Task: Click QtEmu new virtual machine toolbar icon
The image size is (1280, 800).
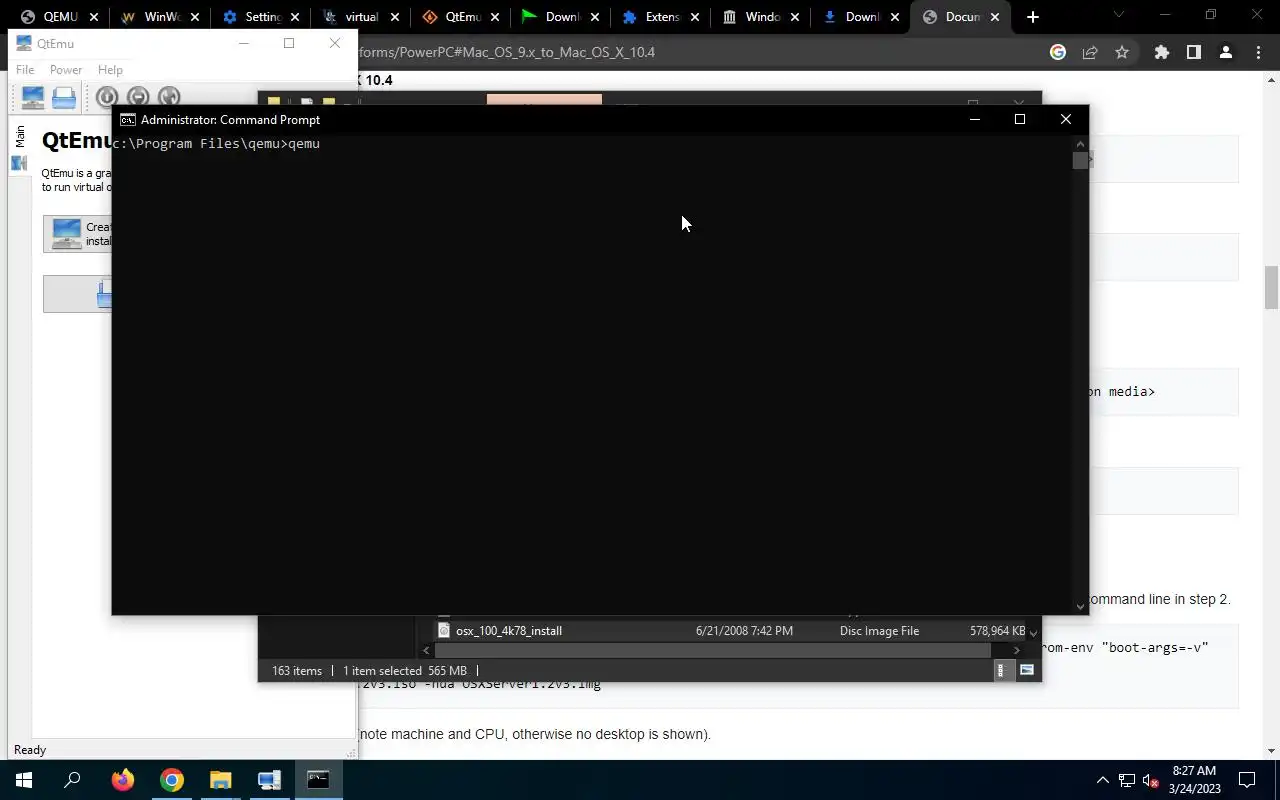Action: click(x=33, y=97)
